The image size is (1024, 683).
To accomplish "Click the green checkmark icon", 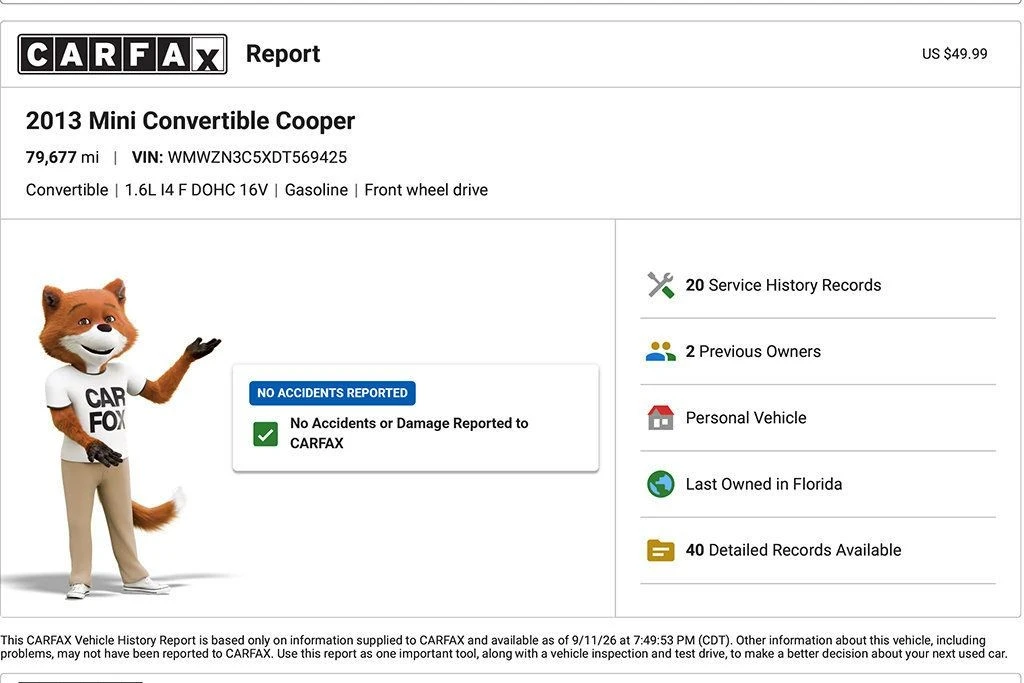I will [x=265, y=434].
